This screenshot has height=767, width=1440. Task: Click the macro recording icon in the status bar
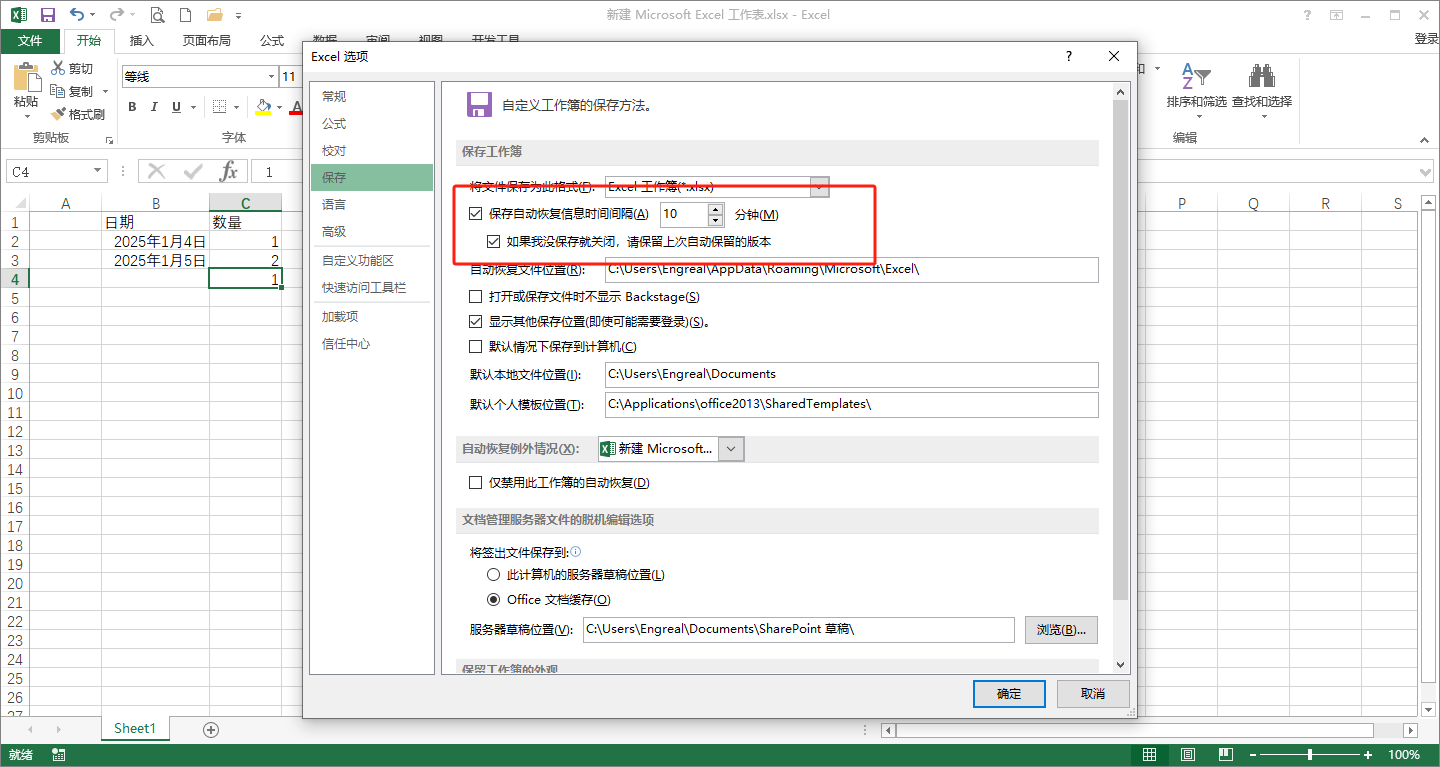pyautogui.click(x=58, y=755)
